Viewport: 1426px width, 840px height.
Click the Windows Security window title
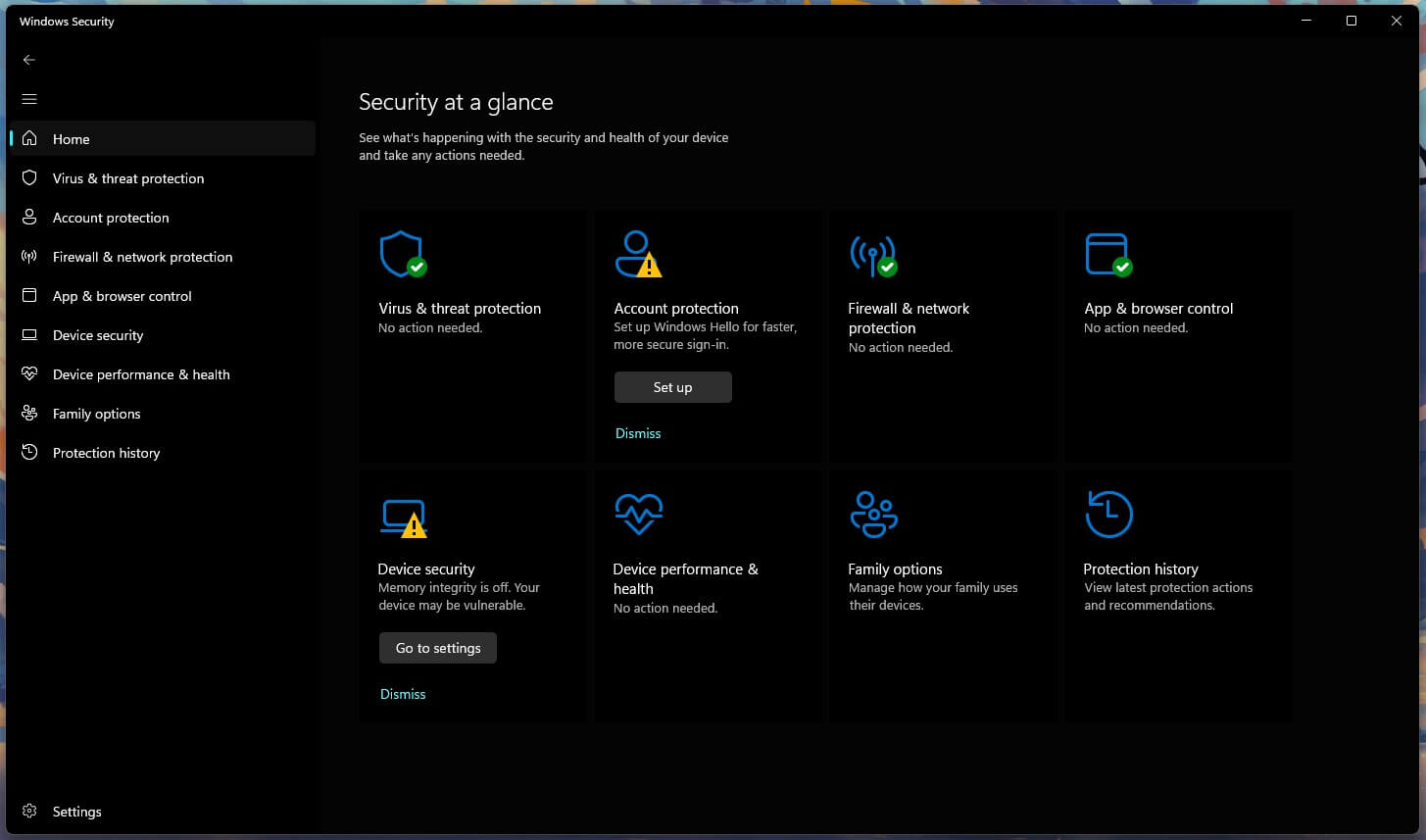coord(67,22)
